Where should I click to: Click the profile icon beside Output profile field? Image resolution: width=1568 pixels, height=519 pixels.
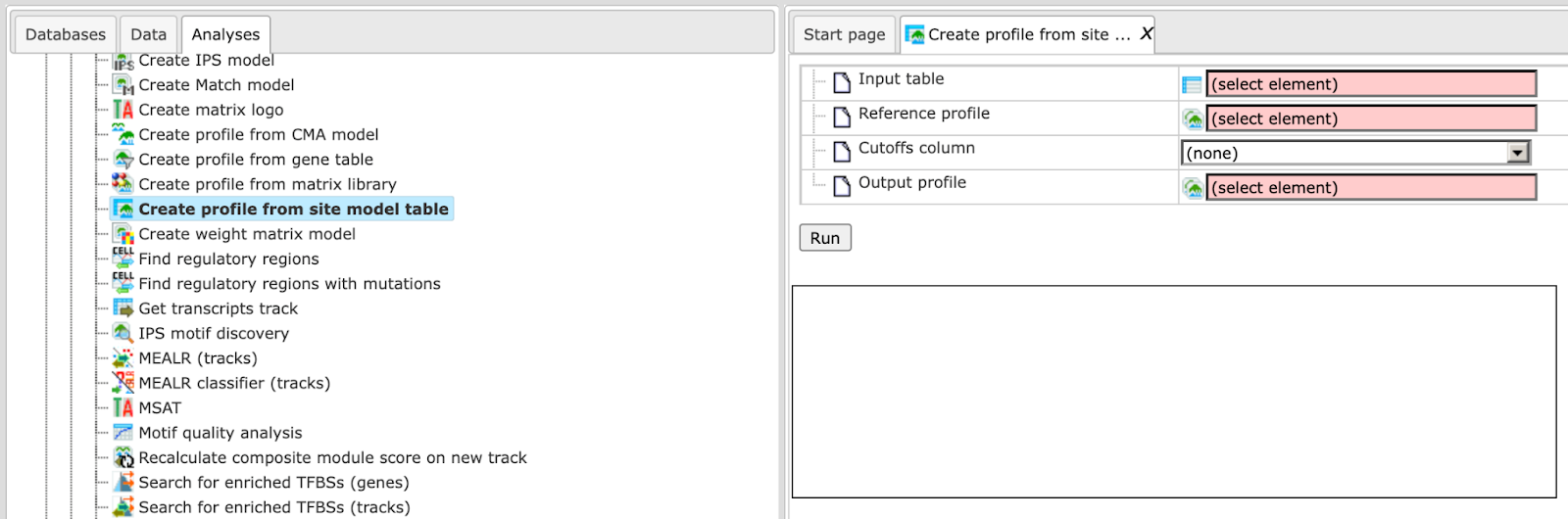point(1193,188)
